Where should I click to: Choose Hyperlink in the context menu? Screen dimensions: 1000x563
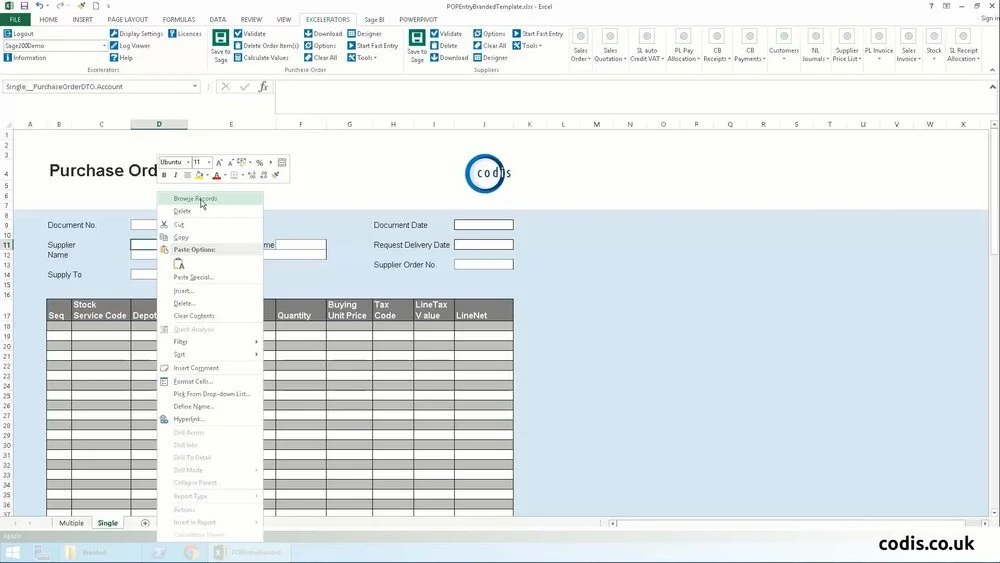coord(210,419)
